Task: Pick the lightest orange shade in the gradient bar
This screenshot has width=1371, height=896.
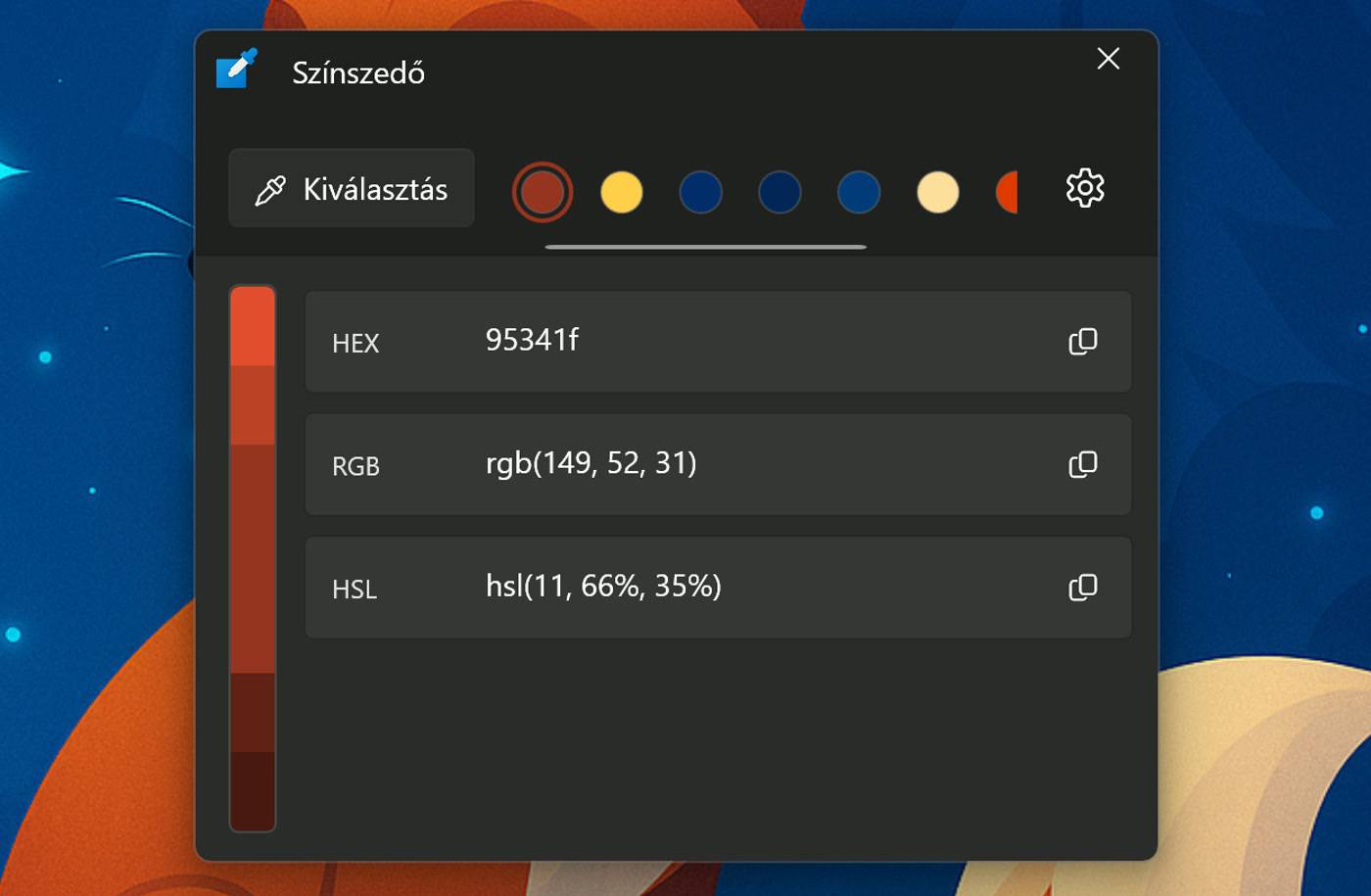Action: 253,326
